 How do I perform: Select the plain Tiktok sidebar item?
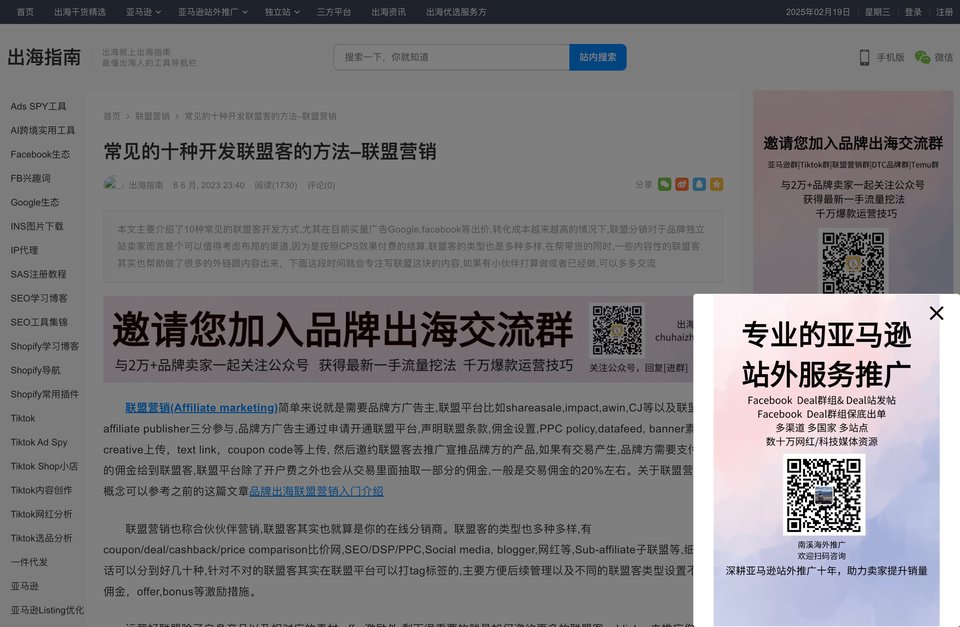(x=23, y=418)
